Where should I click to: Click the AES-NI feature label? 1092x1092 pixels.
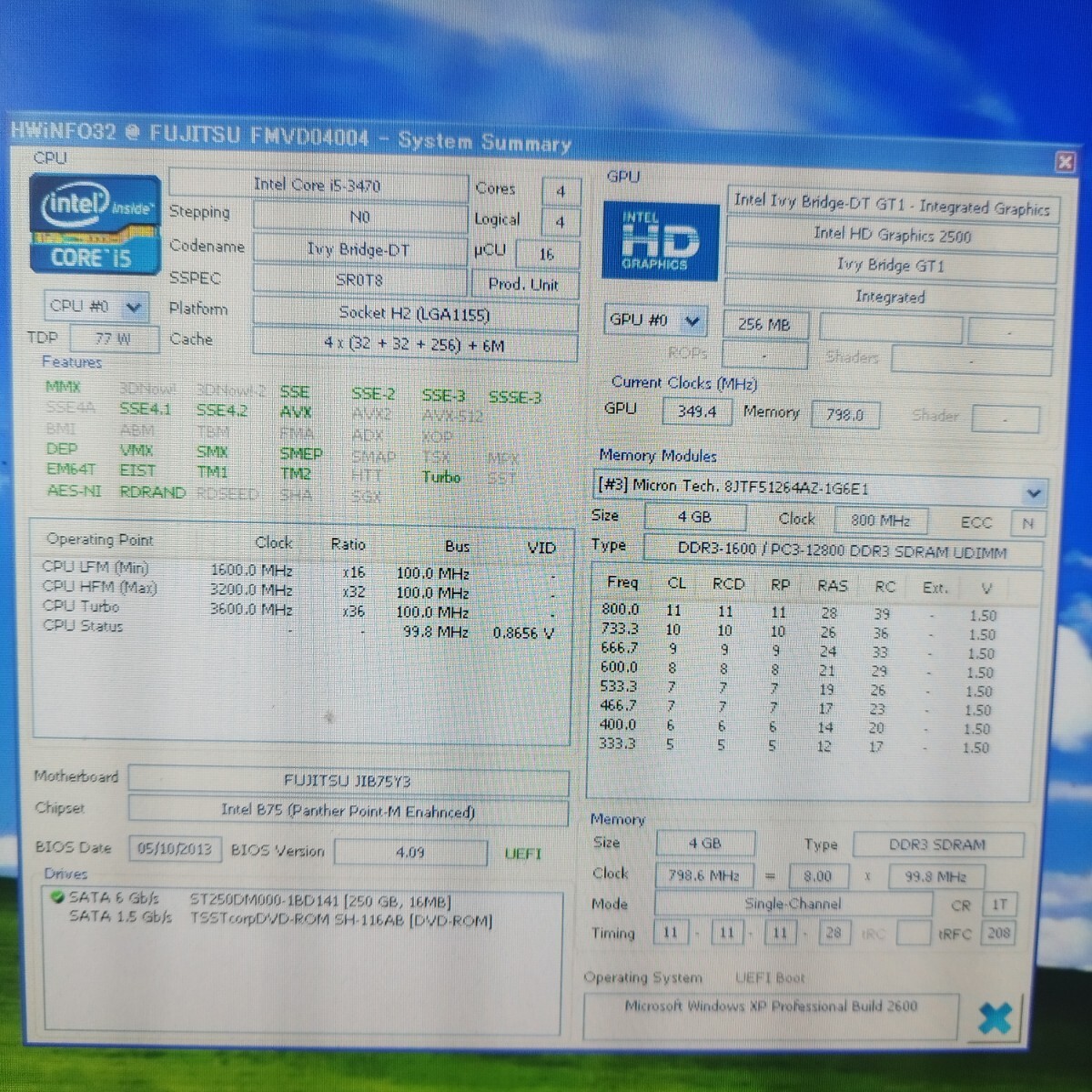click(x=74, y=491)
